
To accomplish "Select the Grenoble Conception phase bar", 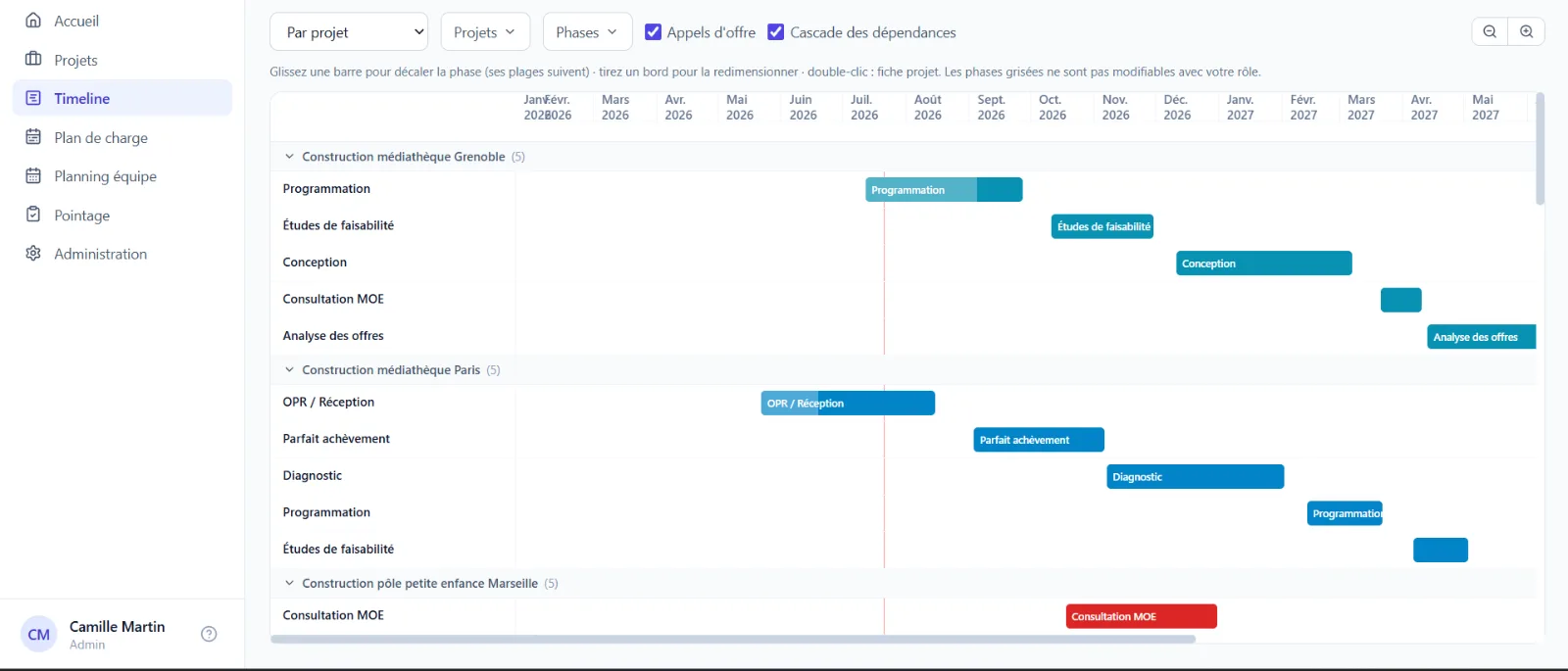I will click(1264, 264).
